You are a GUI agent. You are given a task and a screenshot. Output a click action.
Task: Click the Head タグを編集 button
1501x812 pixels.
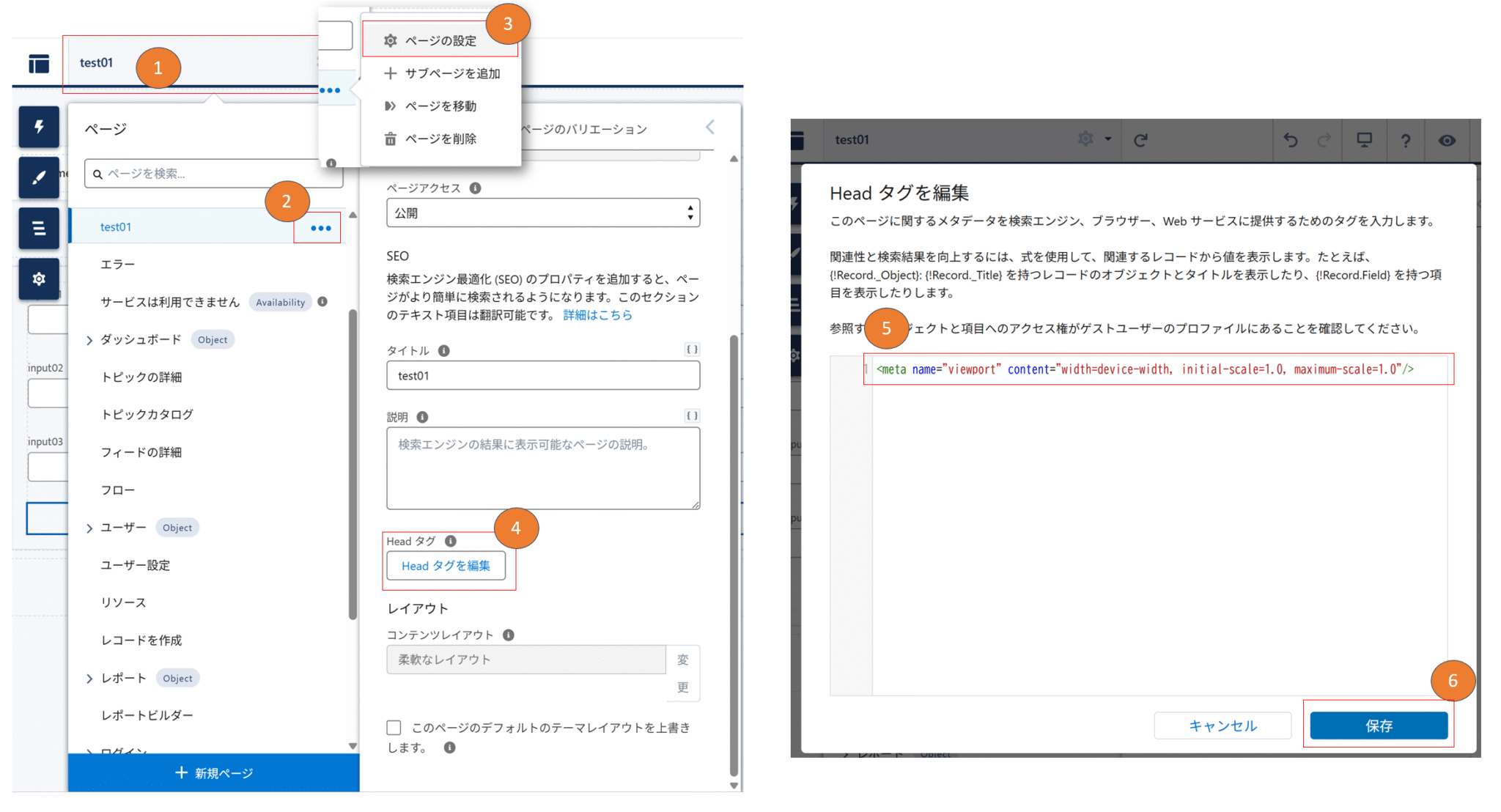pos(446,566)
